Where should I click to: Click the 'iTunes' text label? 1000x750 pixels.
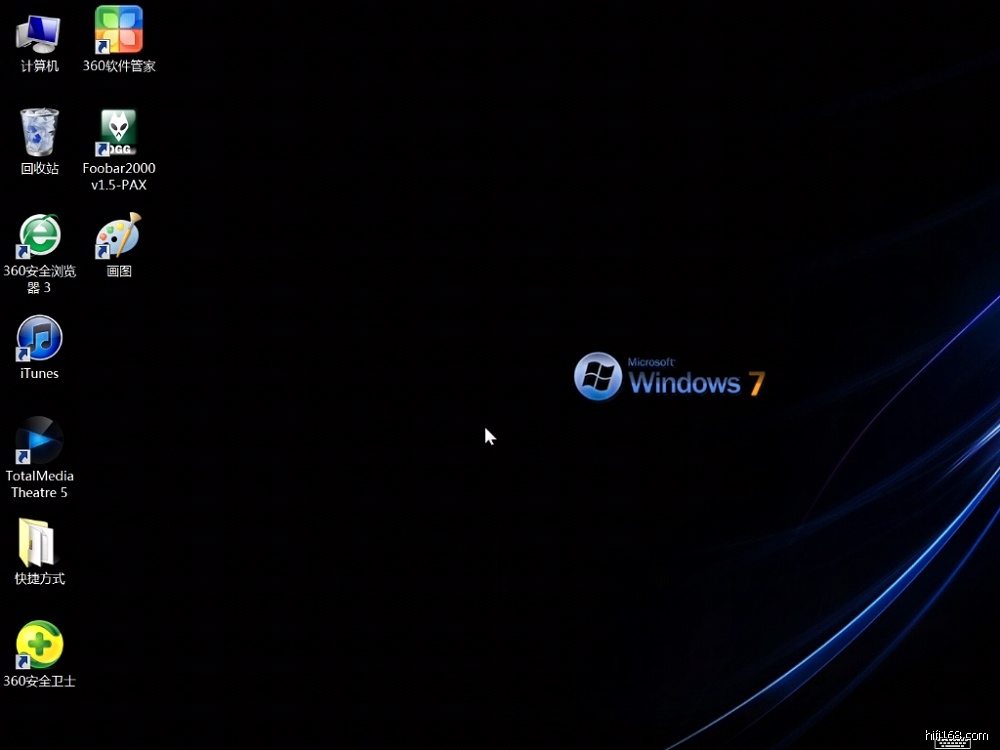tap(39, 373)
